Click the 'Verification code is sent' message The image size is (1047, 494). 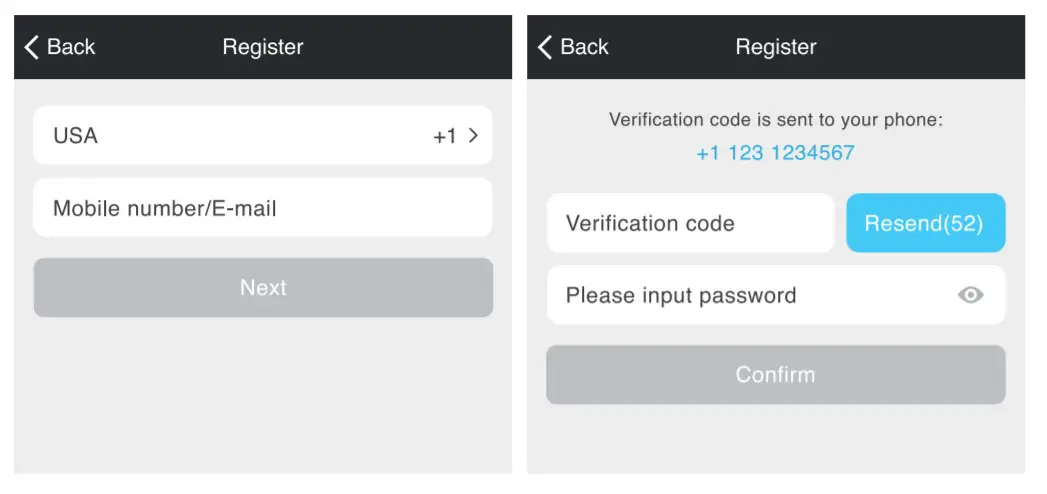click(775, 120)
